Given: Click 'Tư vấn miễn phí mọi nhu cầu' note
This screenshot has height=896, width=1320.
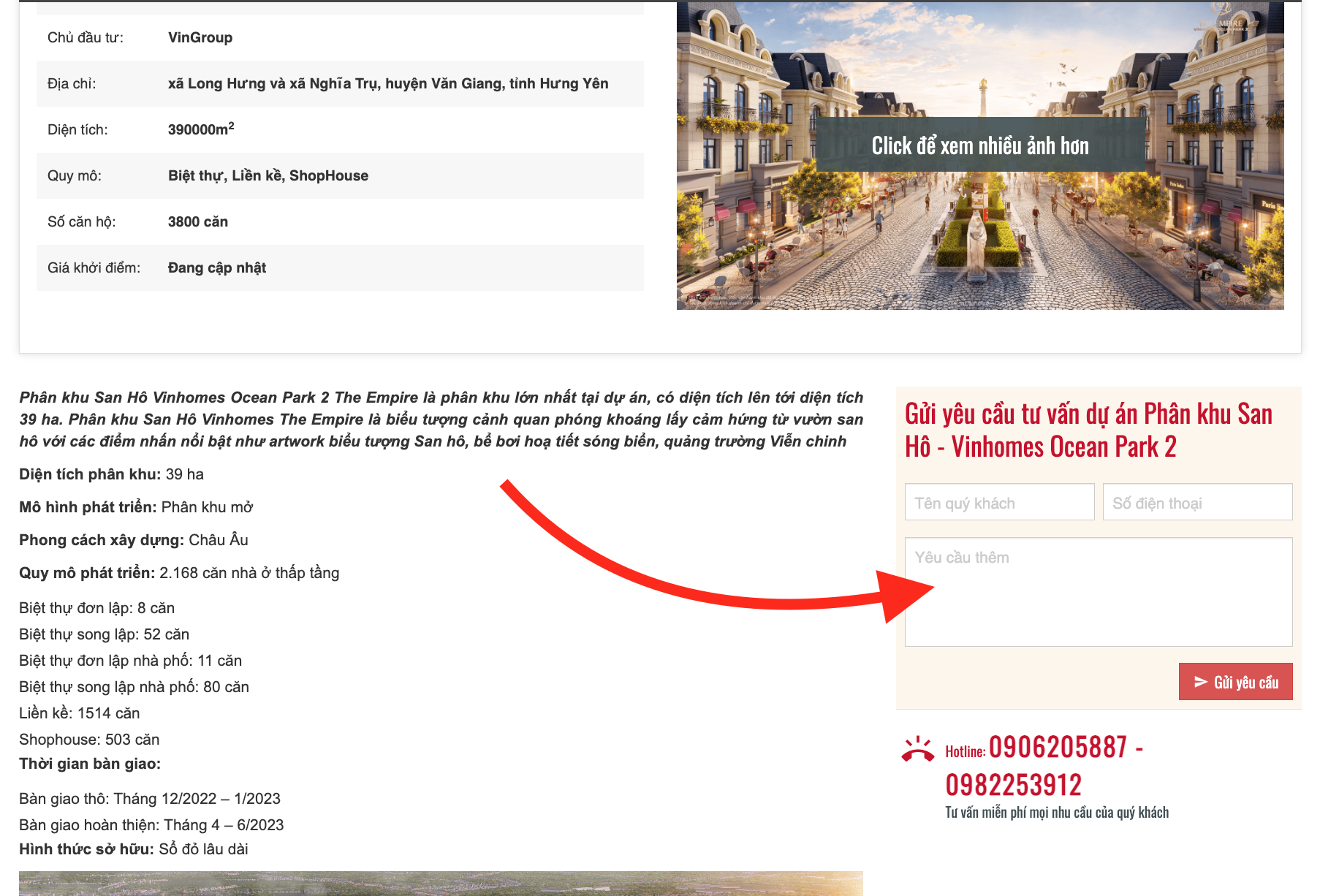Looking at the screenshot, I should coord(1057,813).
